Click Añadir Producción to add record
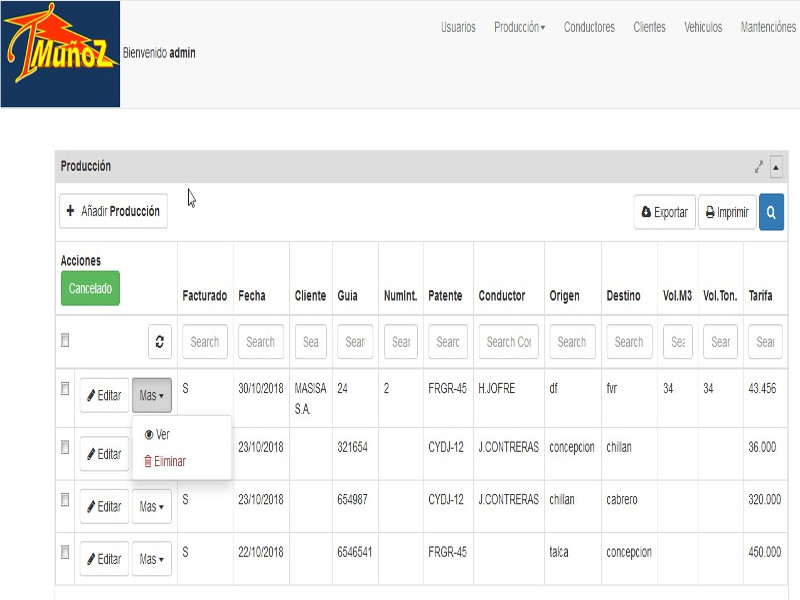 113,211
